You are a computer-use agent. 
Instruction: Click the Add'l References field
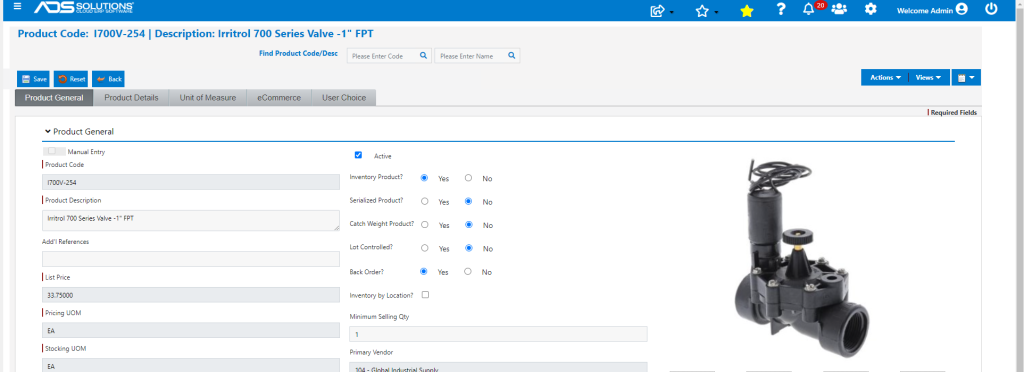click(x=191, y=259)
